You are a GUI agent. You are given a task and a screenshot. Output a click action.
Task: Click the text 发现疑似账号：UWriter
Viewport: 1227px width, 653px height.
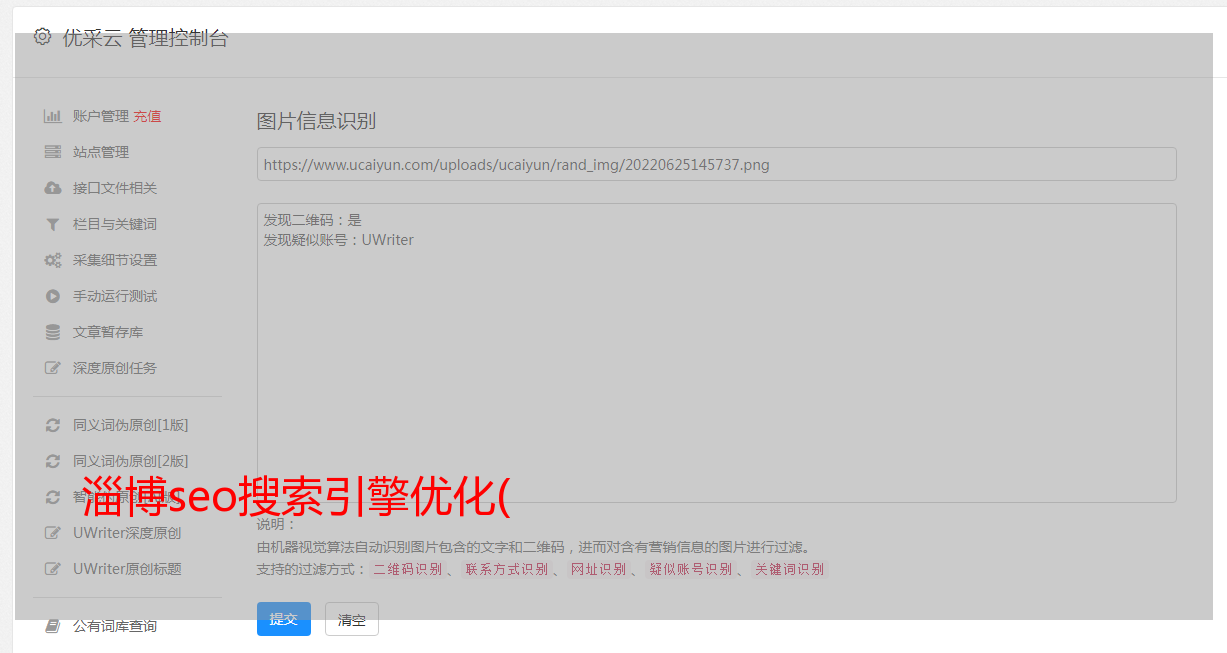(x=338, y=240)
